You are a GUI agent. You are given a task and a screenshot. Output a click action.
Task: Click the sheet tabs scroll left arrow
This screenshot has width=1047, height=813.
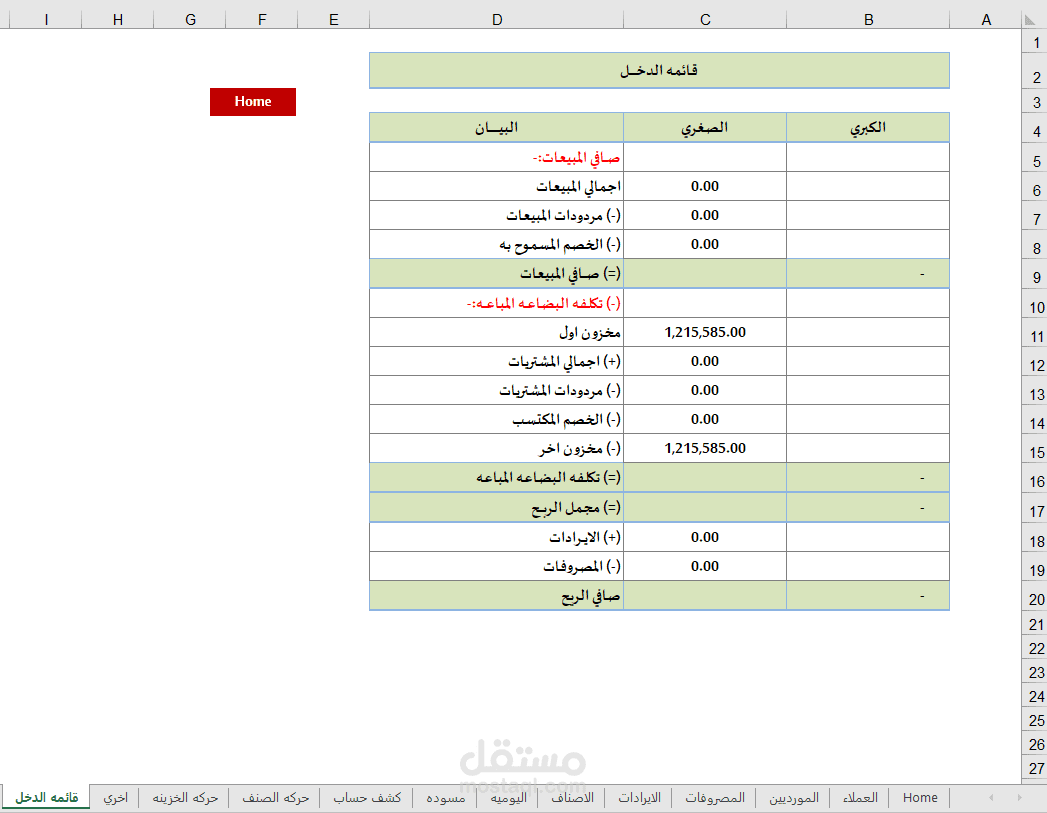pos(991,798)
